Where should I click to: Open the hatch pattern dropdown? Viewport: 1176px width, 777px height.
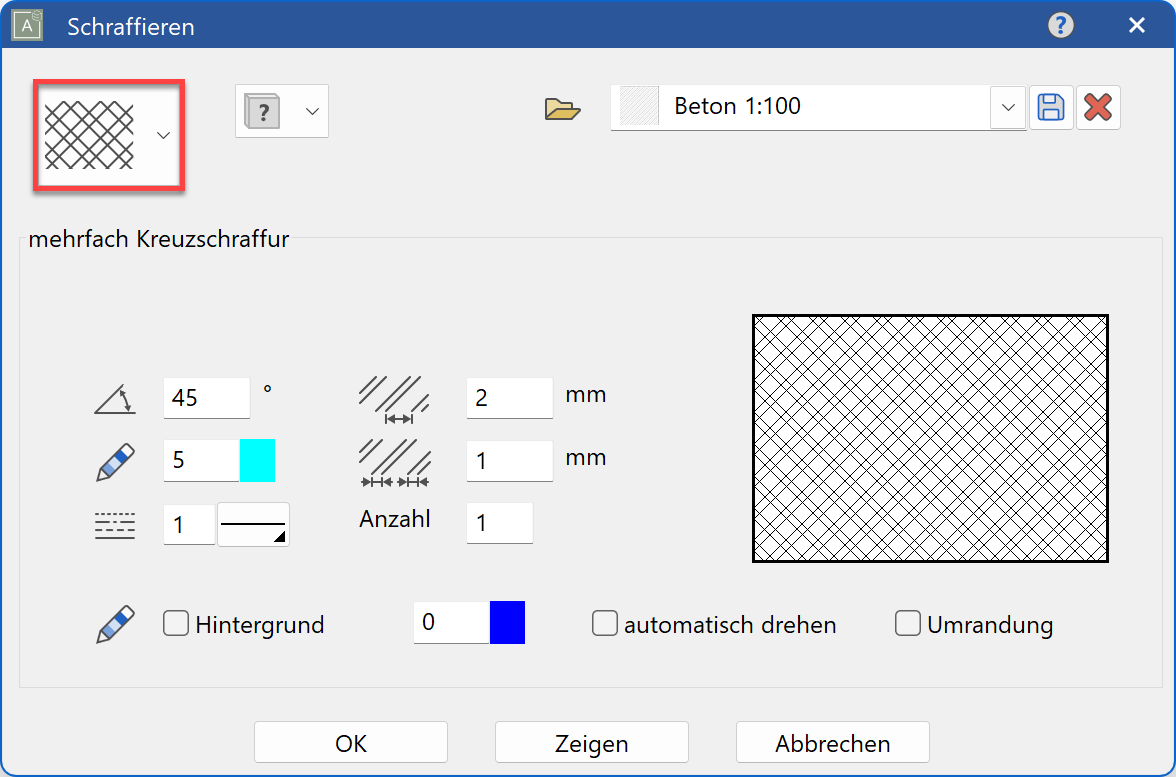[x=163, y=134]
